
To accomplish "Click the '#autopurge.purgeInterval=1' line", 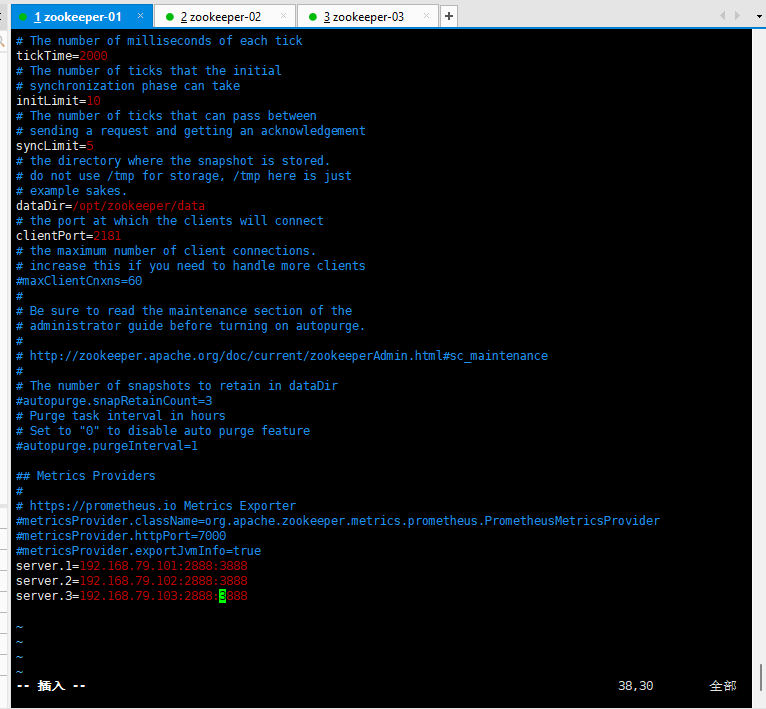I will click(107, 446).
